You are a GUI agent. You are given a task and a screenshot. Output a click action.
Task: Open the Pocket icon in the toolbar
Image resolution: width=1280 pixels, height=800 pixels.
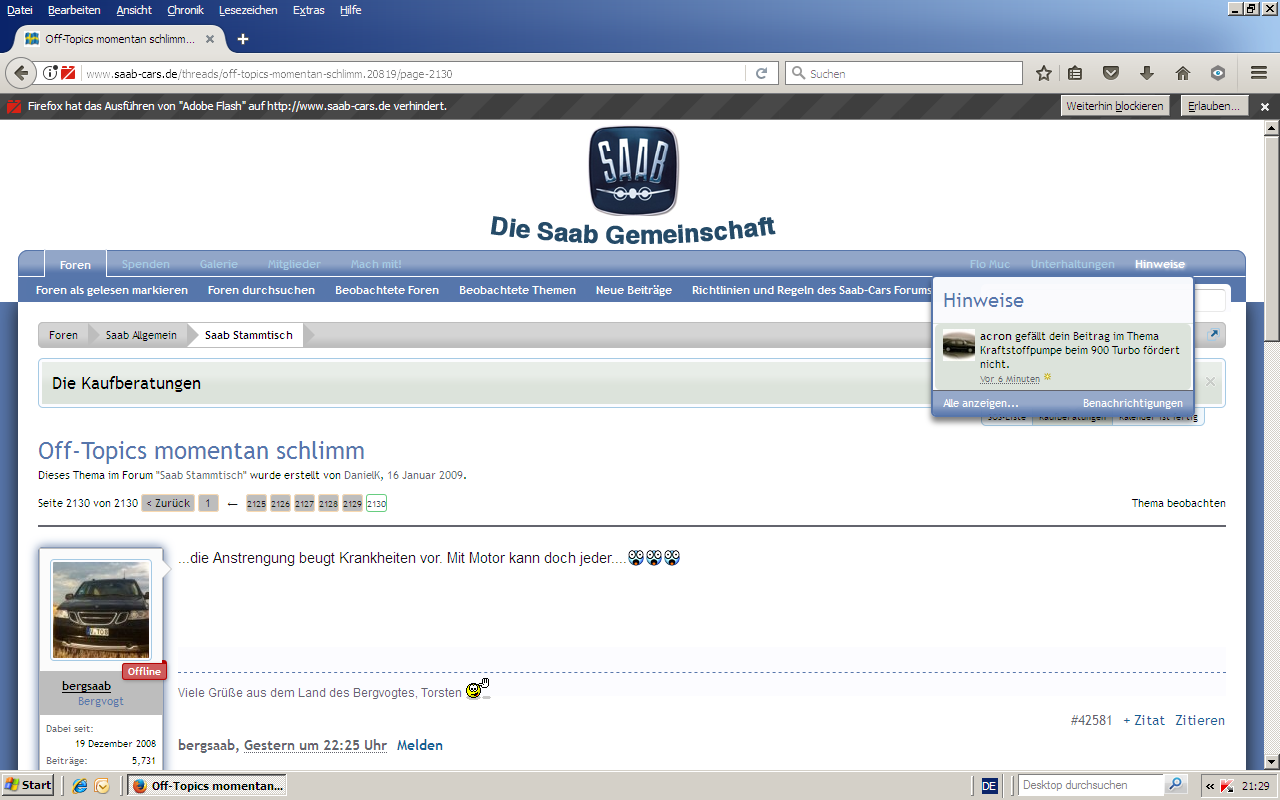coord(1110,73)
